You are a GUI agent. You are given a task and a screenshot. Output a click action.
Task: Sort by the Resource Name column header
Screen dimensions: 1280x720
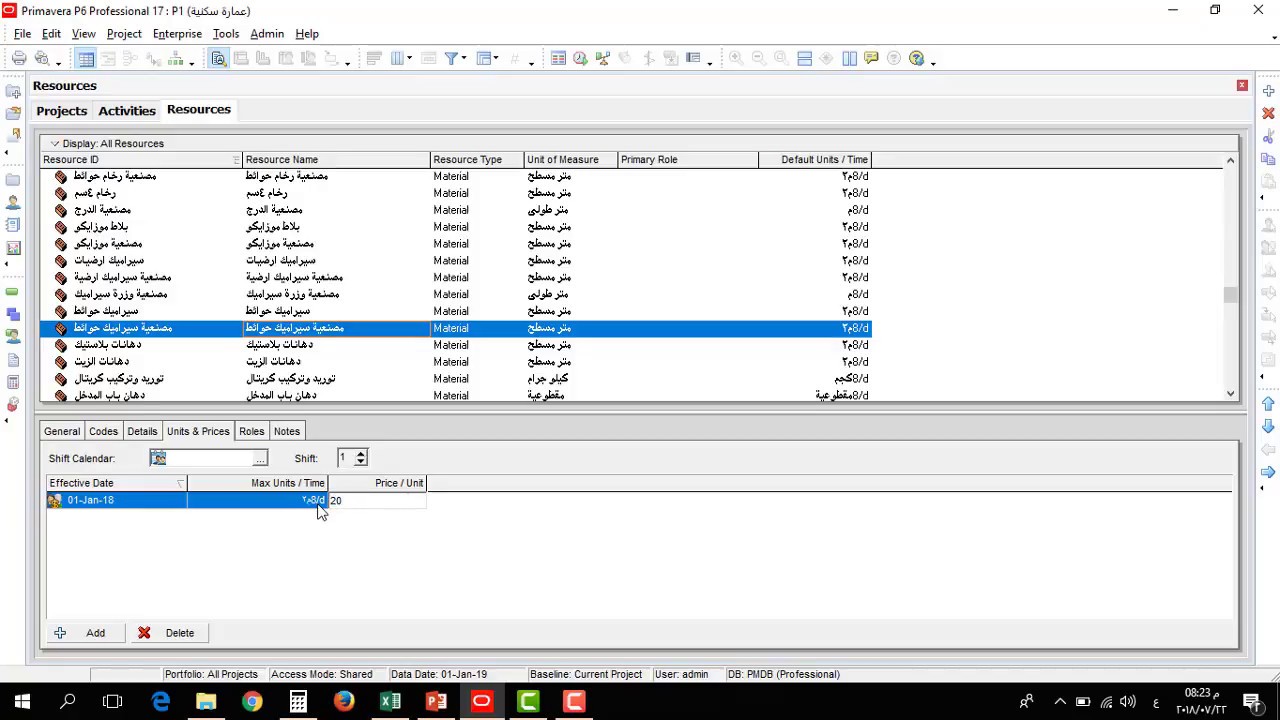point(336,160)
